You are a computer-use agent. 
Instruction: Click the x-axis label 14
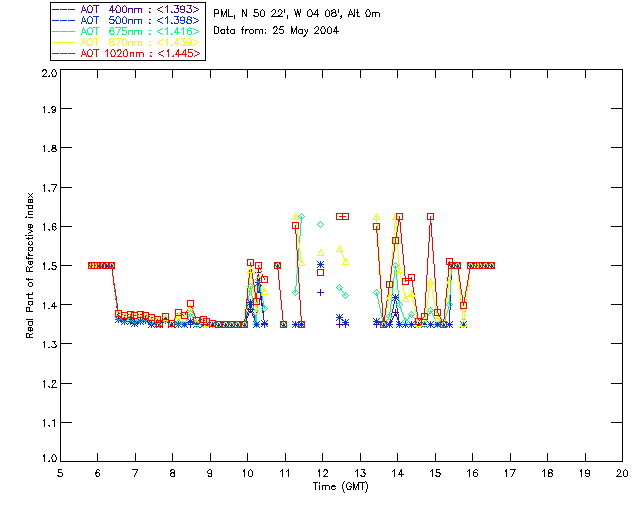[398, 473]
